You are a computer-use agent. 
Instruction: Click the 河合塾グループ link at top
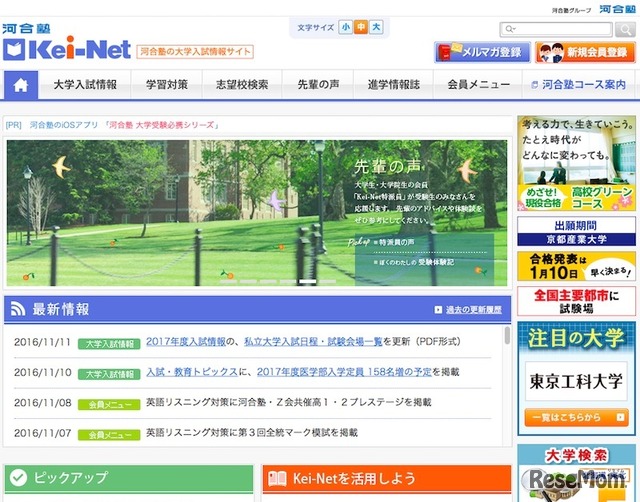tap(571, 10)
